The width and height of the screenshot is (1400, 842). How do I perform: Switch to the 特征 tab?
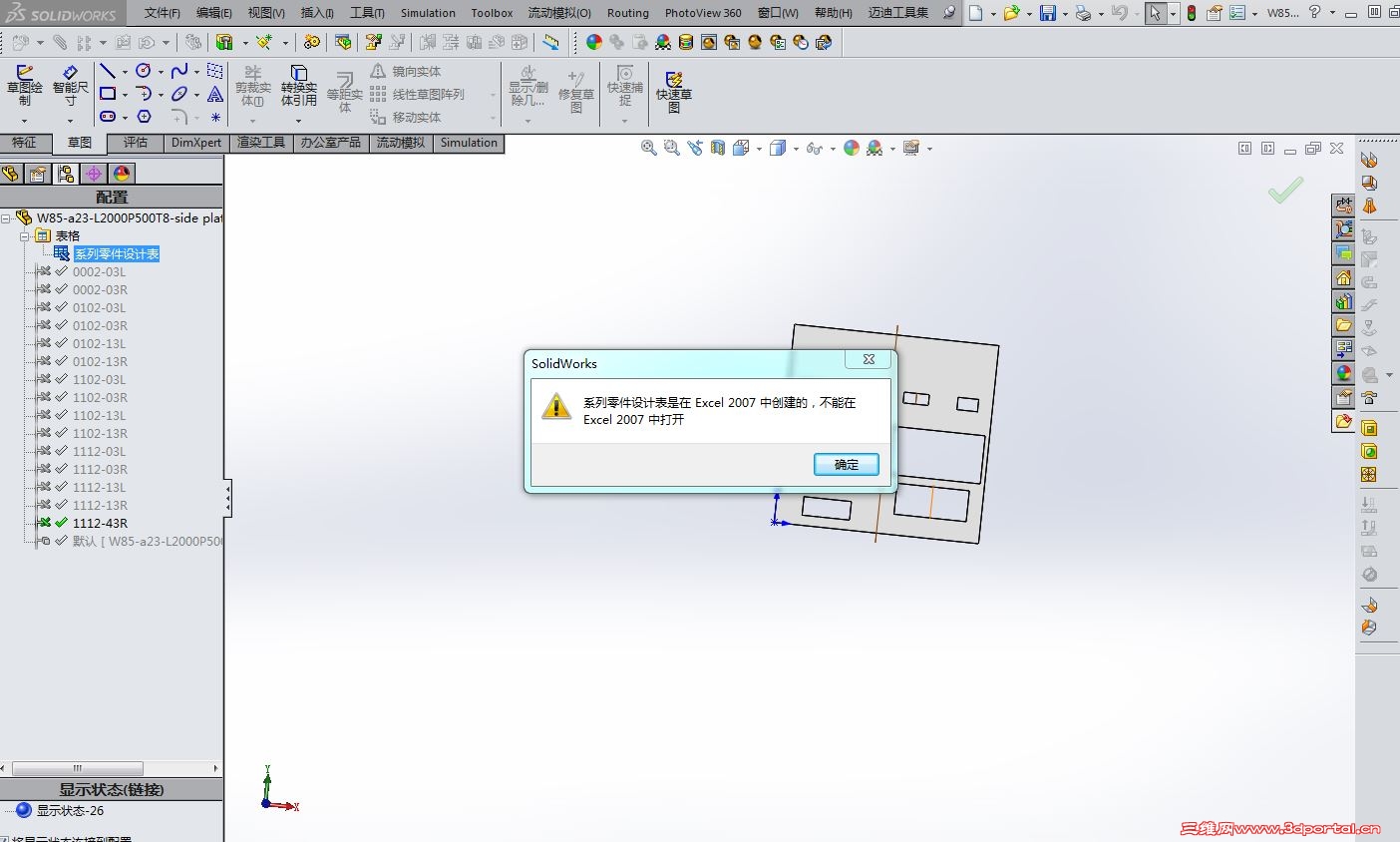click(x=24, y=143)
